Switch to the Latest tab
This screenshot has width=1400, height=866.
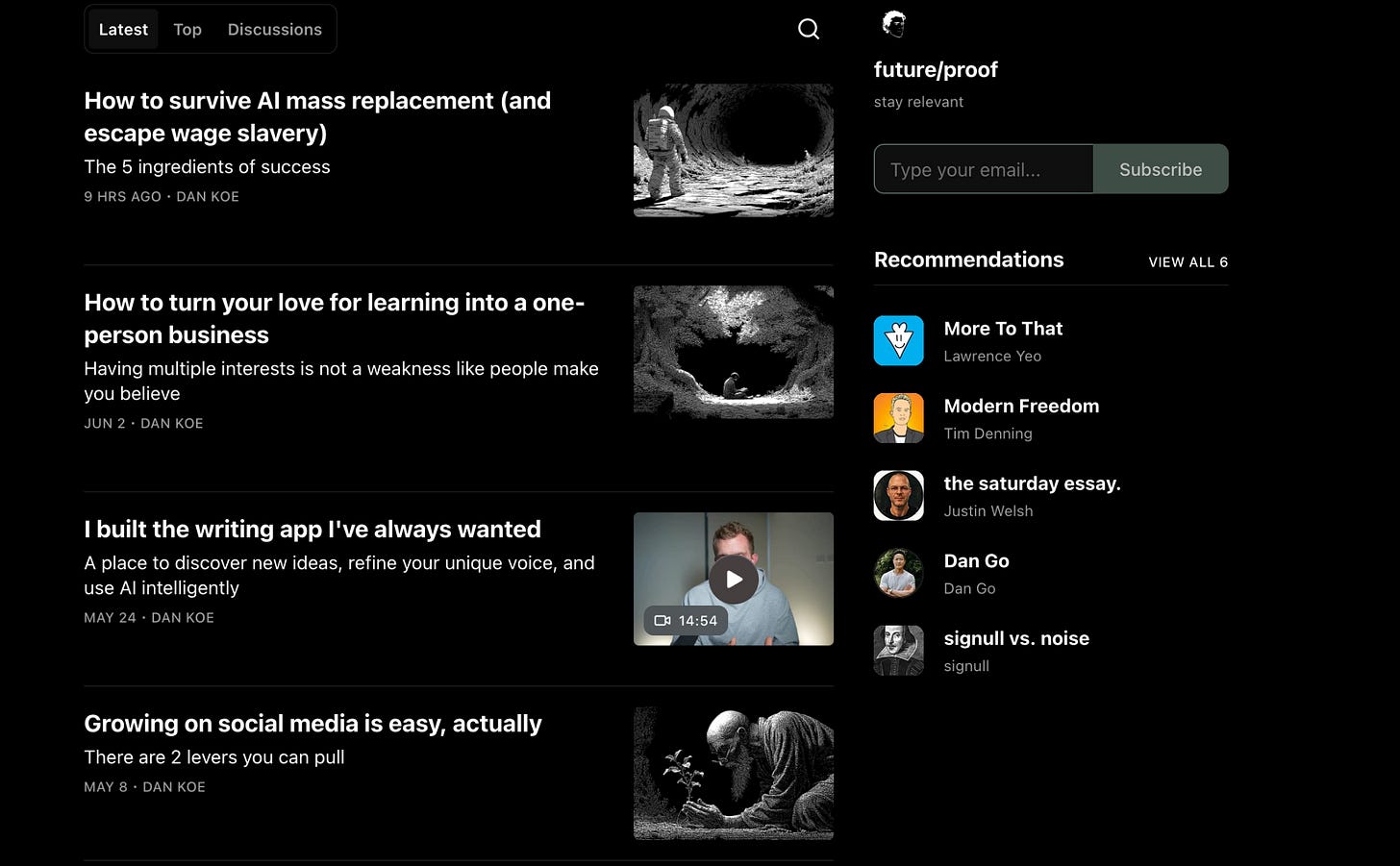(123, 30)
